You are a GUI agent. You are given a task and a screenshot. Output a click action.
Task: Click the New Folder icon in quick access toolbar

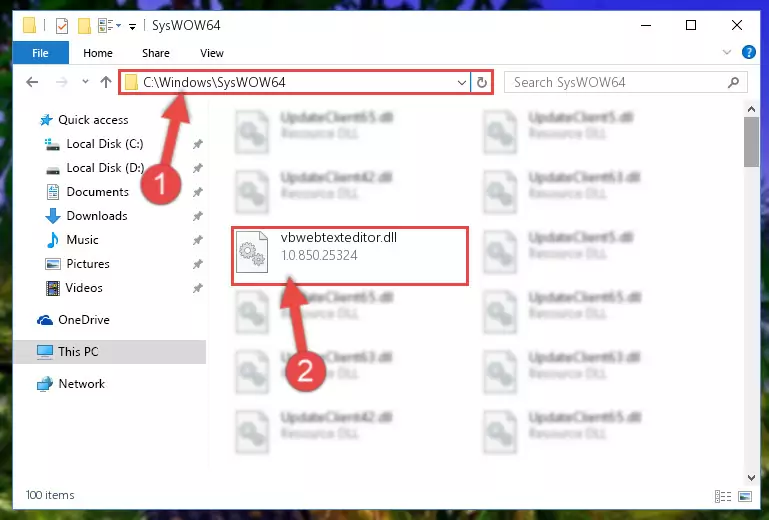(84, 26)
